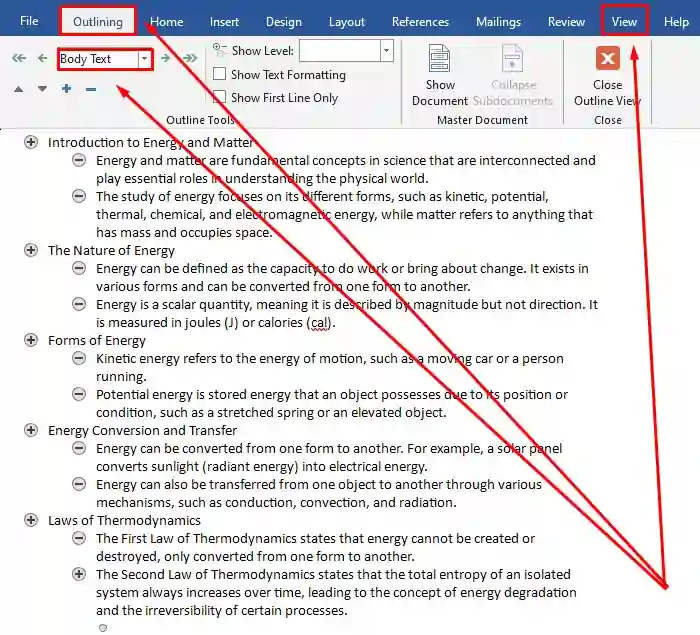Promote to Heading 1 double-left arrow
Image resolution: width=700 pixels, height=635 pixels.
(x=19, y=58)
